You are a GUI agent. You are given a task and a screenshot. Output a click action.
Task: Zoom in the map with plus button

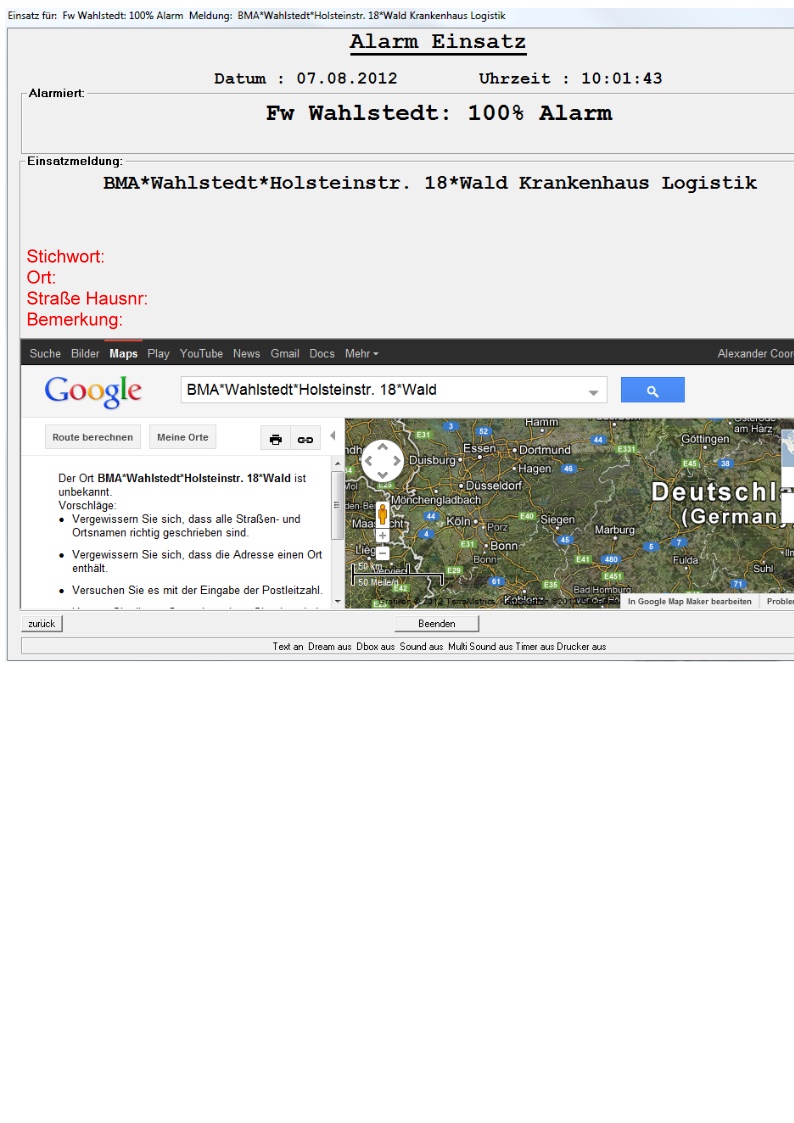[382, 536]
